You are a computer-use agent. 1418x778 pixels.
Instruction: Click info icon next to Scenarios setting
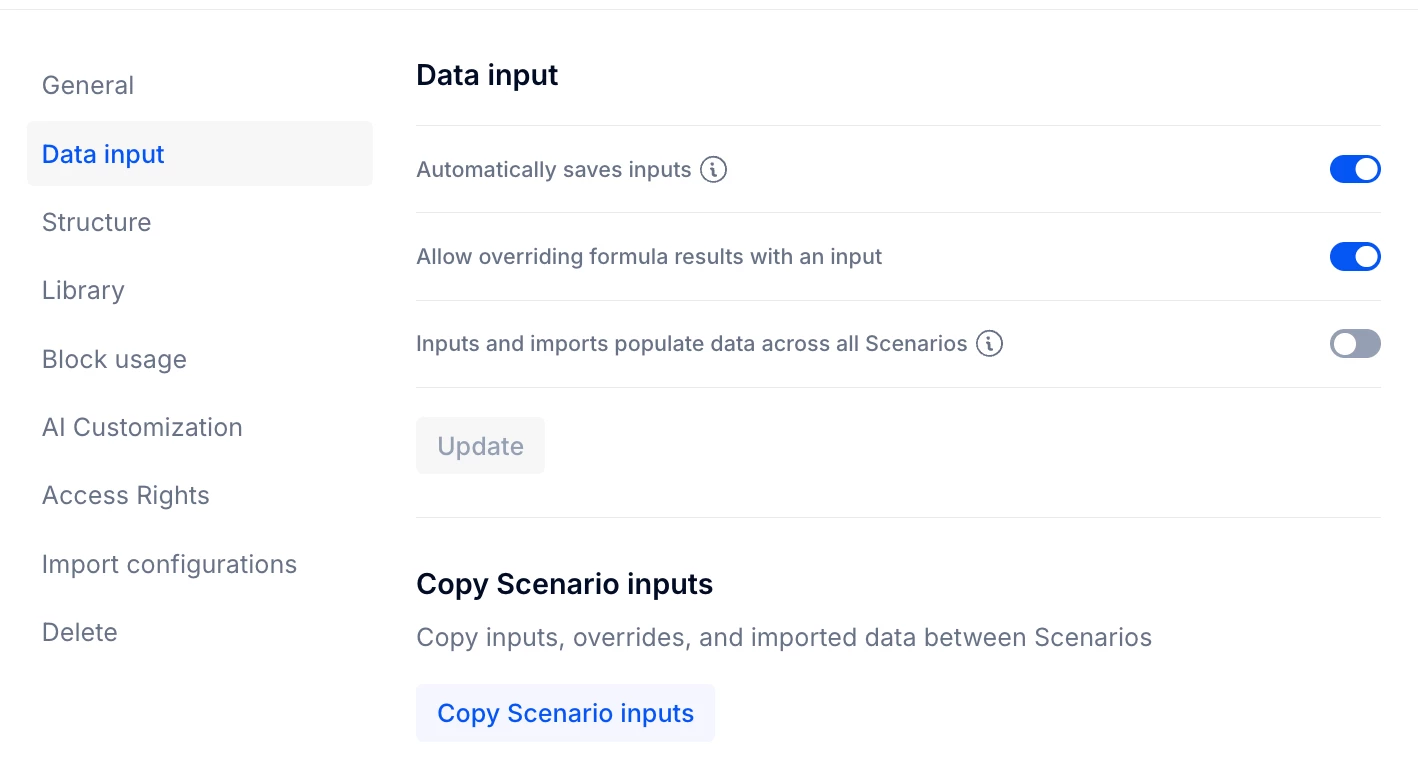(989, 344)
